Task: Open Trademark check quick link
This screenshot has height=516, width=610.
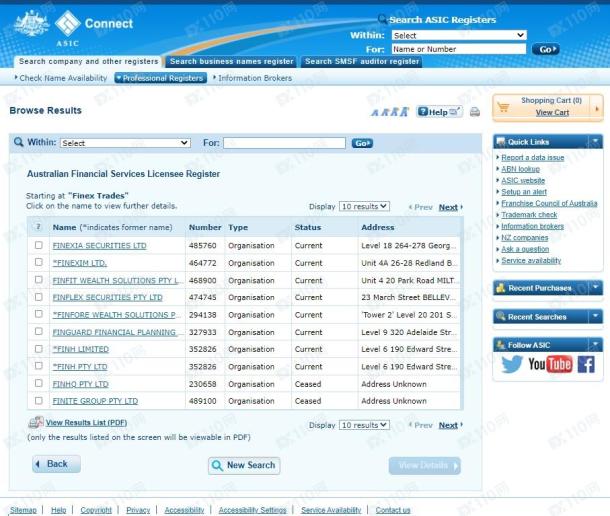Action: [x=529, y=214]
